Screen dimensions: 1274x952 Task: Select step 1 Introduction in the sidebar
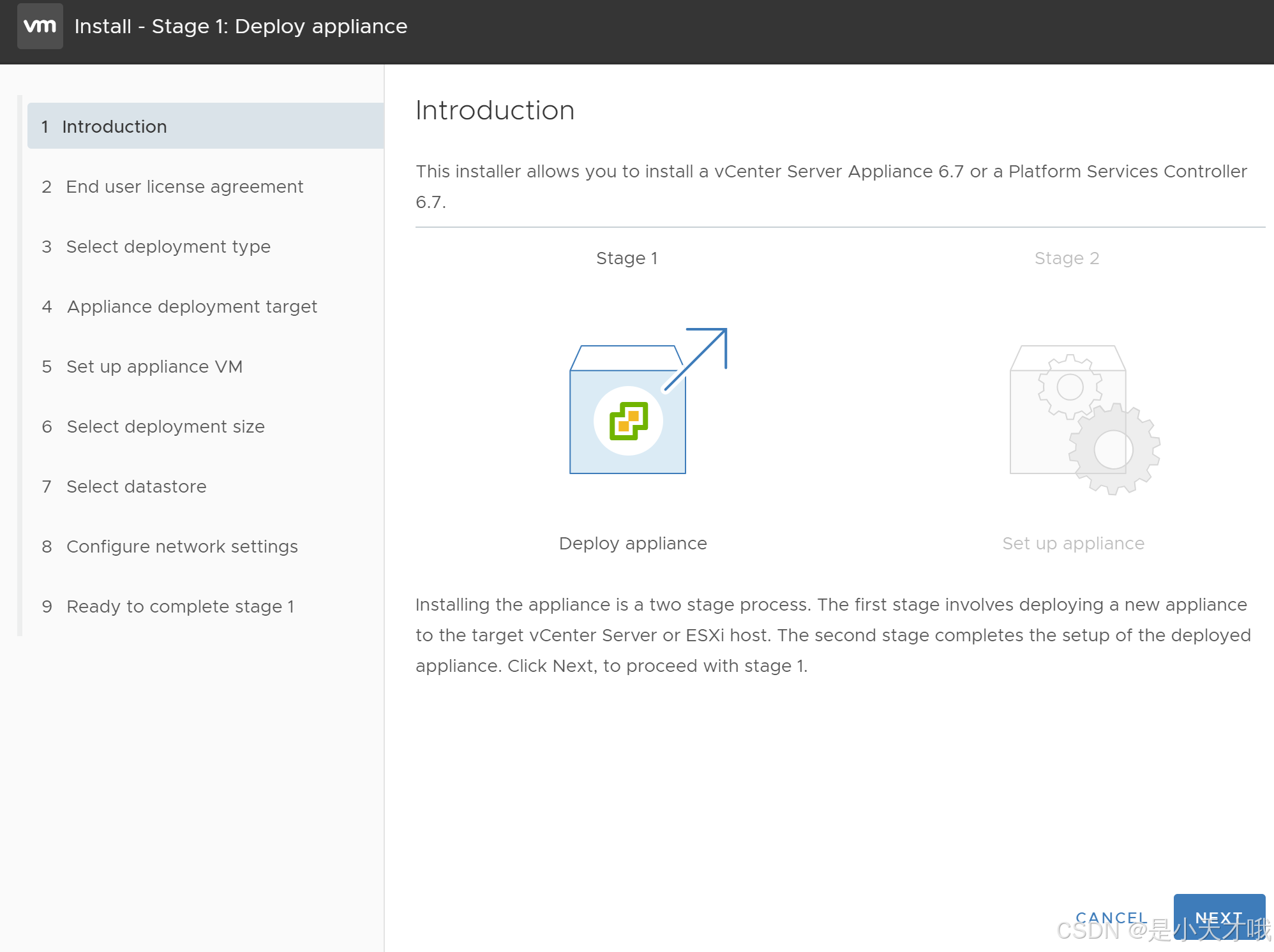tap(114, 126)
